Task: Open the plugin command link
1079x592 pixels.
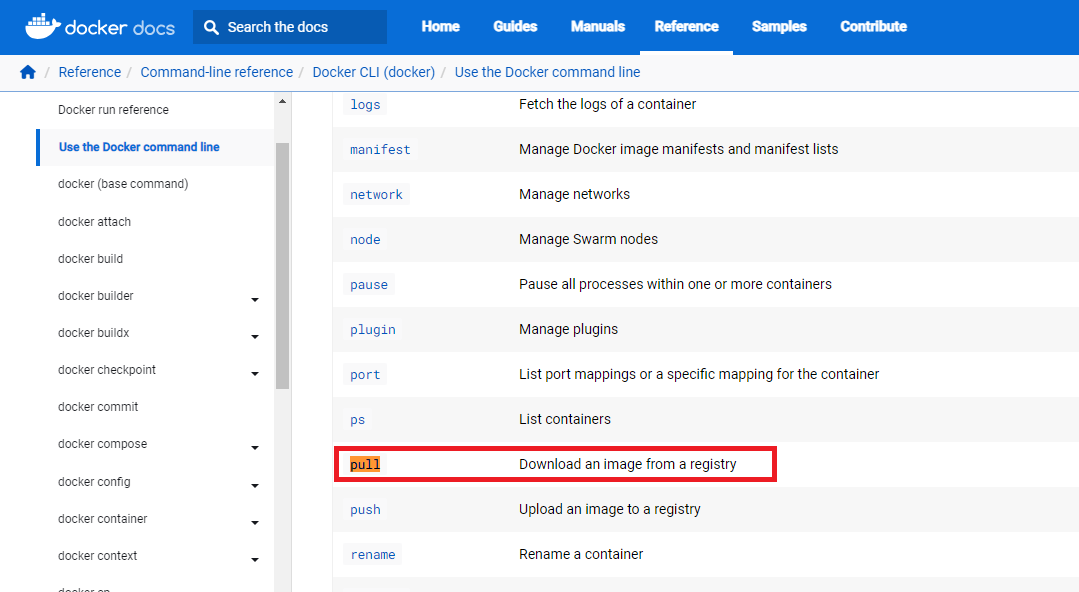Action: tap(372, 330)
